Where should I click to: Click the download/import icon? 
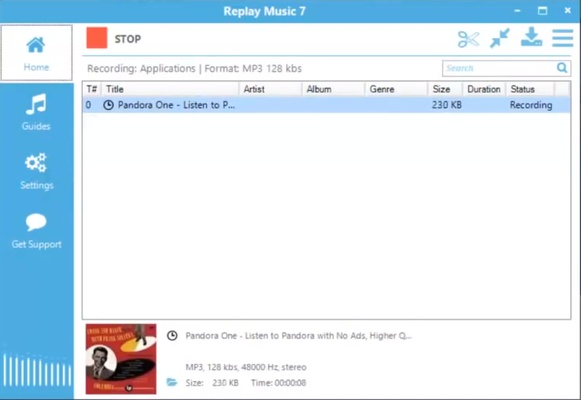click(531, 37)
